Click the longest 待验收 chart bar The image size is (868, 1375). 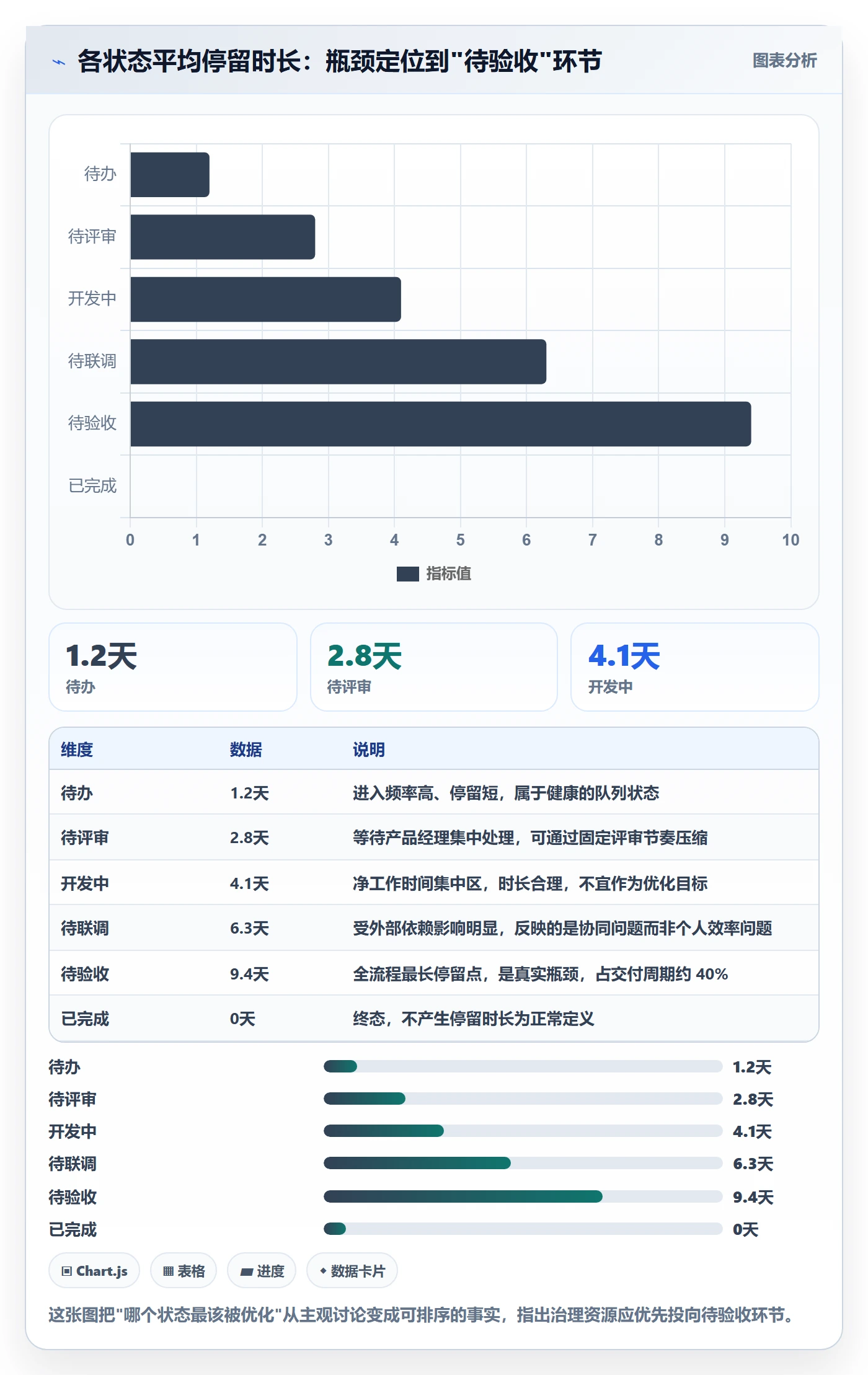[x=440, y=424]
